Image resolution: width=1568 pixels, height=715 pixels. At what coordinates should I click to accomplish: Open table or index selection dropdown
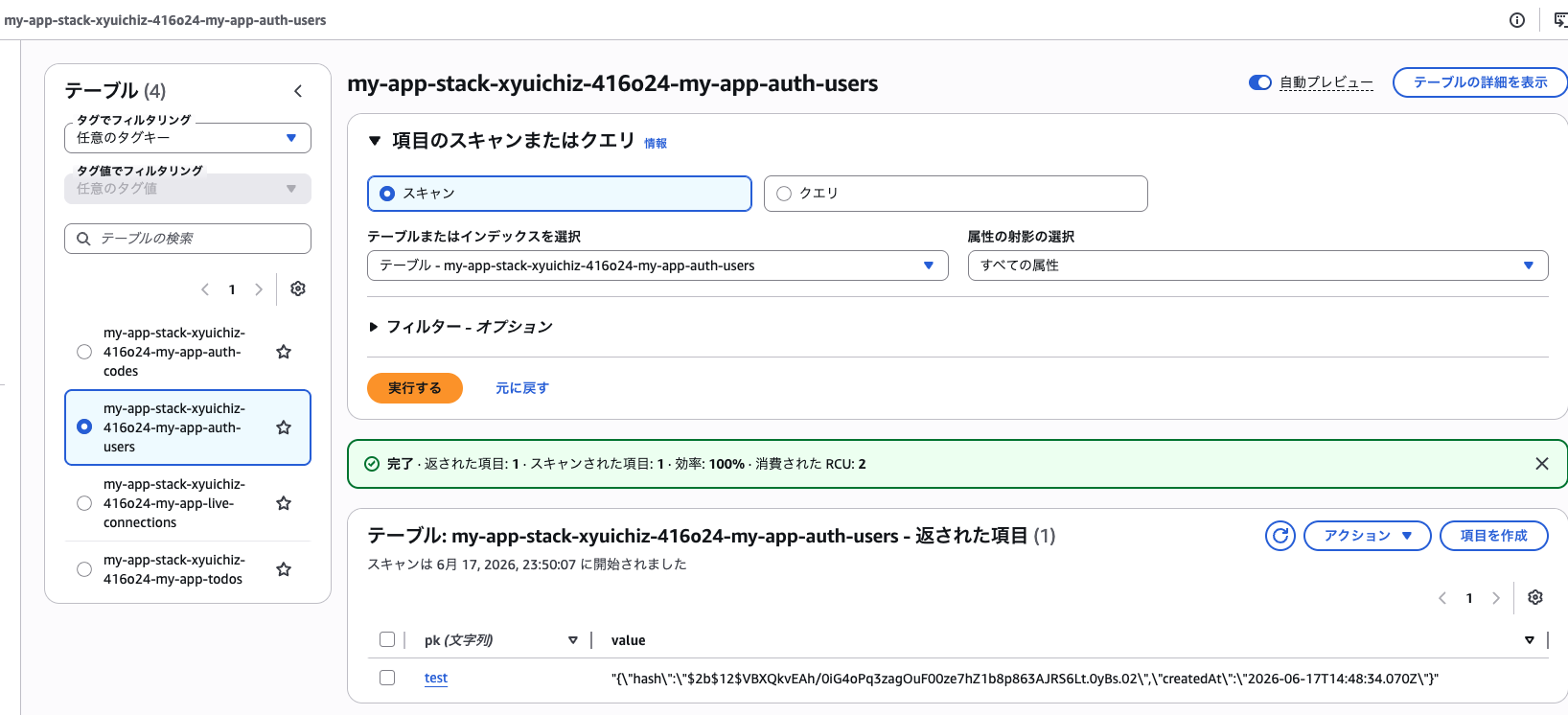657,265
